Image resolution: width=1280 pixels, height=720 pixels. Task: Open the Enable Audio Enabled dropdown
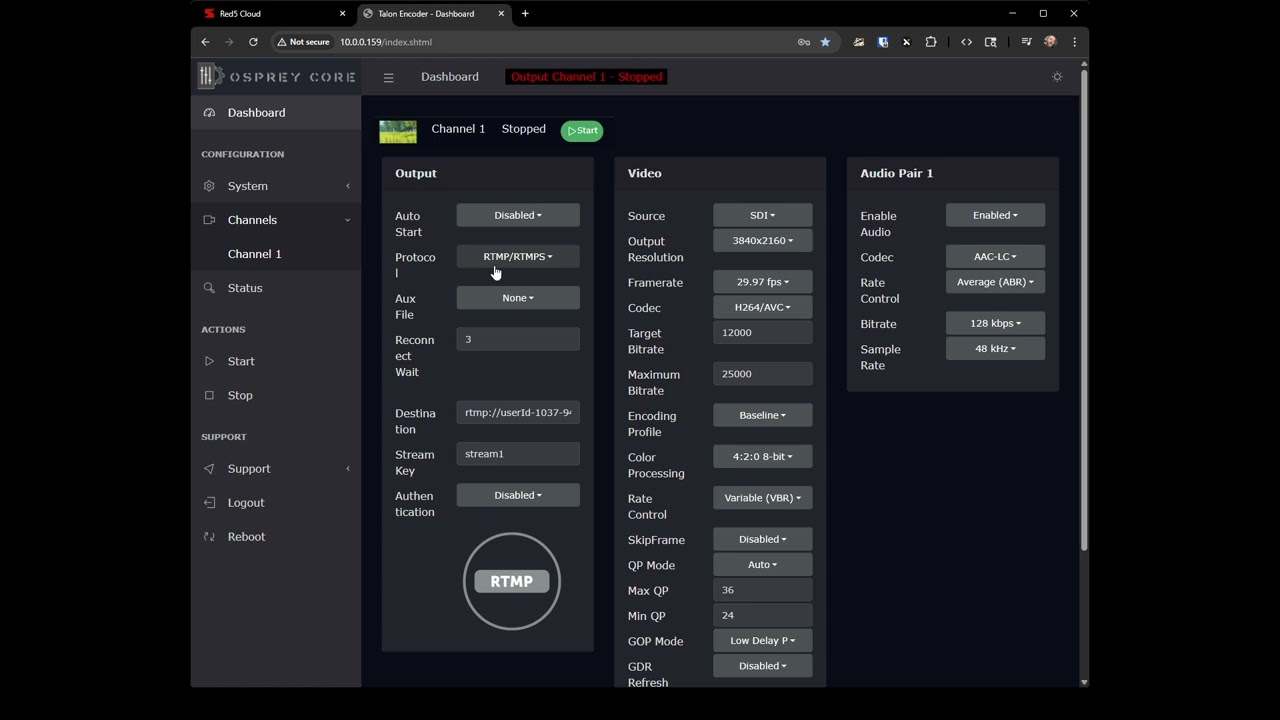[995, 215]
